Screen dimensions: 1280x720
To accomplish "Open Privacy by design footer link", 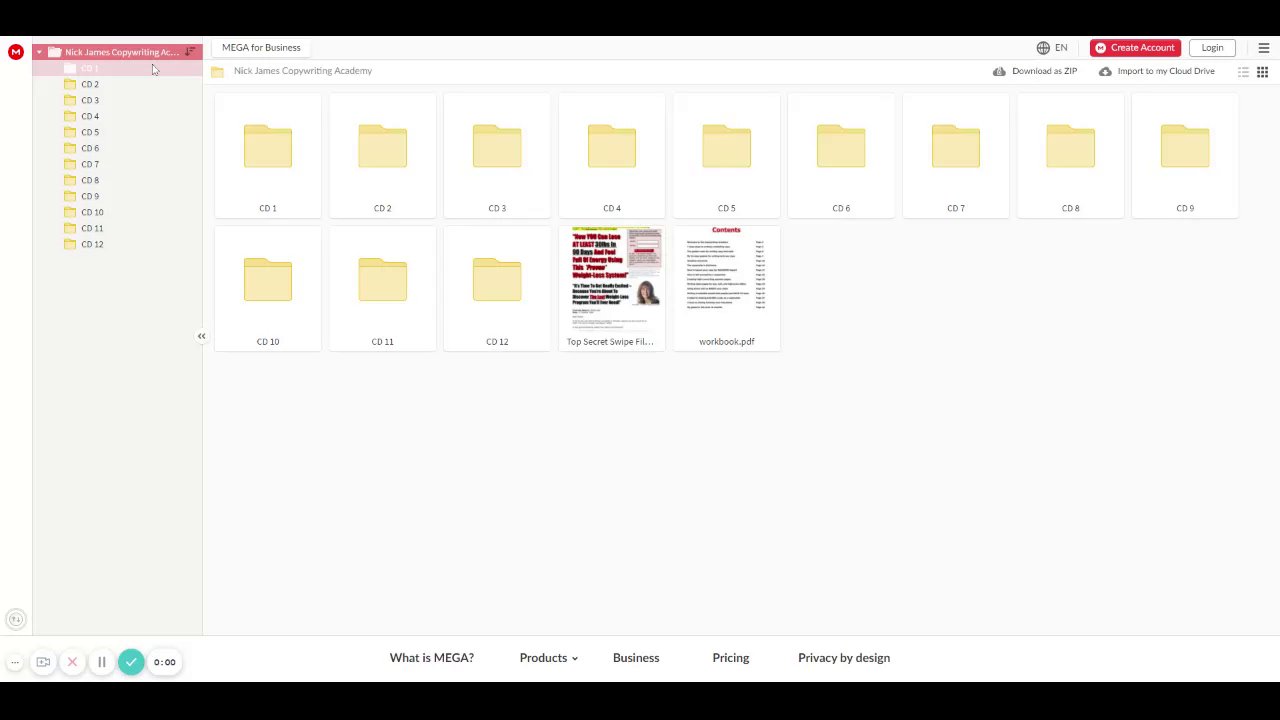I will pyautogui.click(x=844, y=658).
